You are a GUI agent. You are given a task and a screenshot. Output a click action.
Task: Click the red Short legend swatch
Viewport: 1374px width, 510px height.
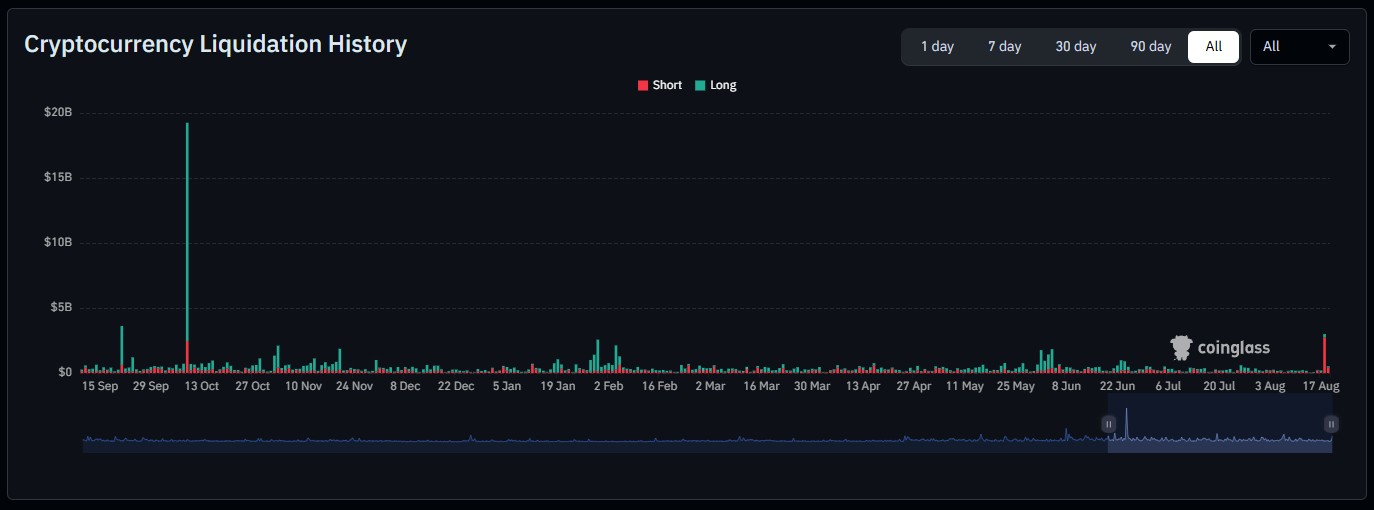tap(643, 86)
